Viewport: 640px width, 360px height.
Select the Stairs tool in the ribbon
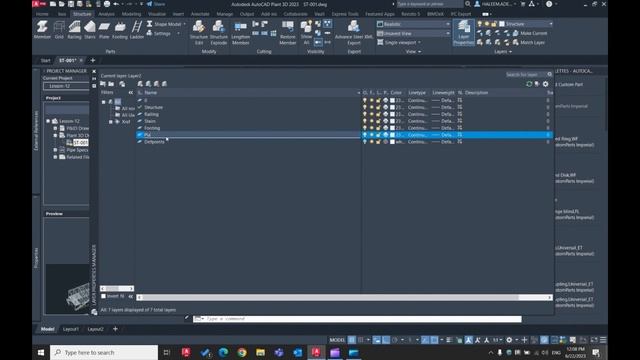pyautogui.click(x=90, y=30)
